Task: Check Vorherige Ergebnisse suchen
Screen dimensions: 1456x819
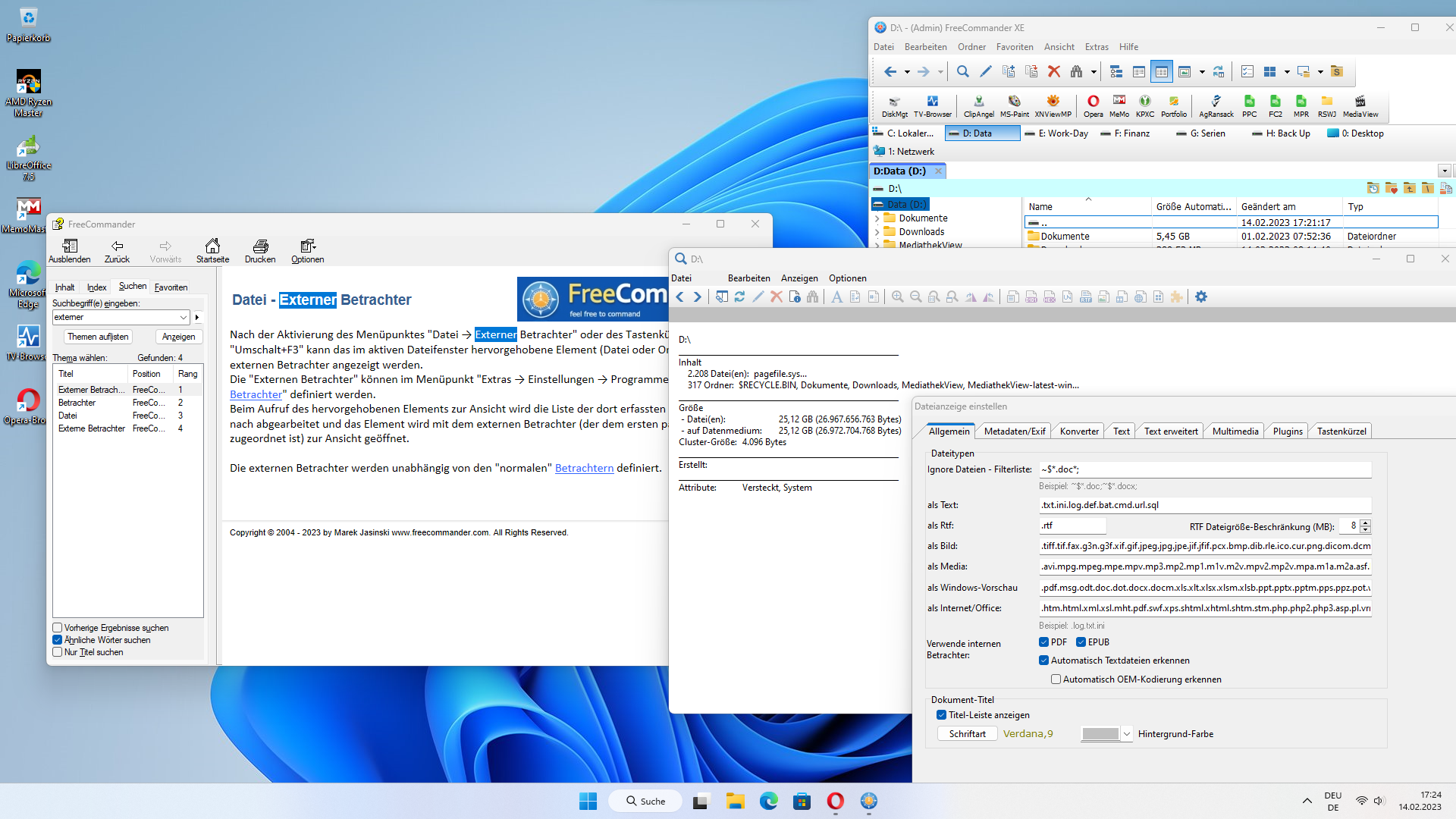Action: click(57, 628)
